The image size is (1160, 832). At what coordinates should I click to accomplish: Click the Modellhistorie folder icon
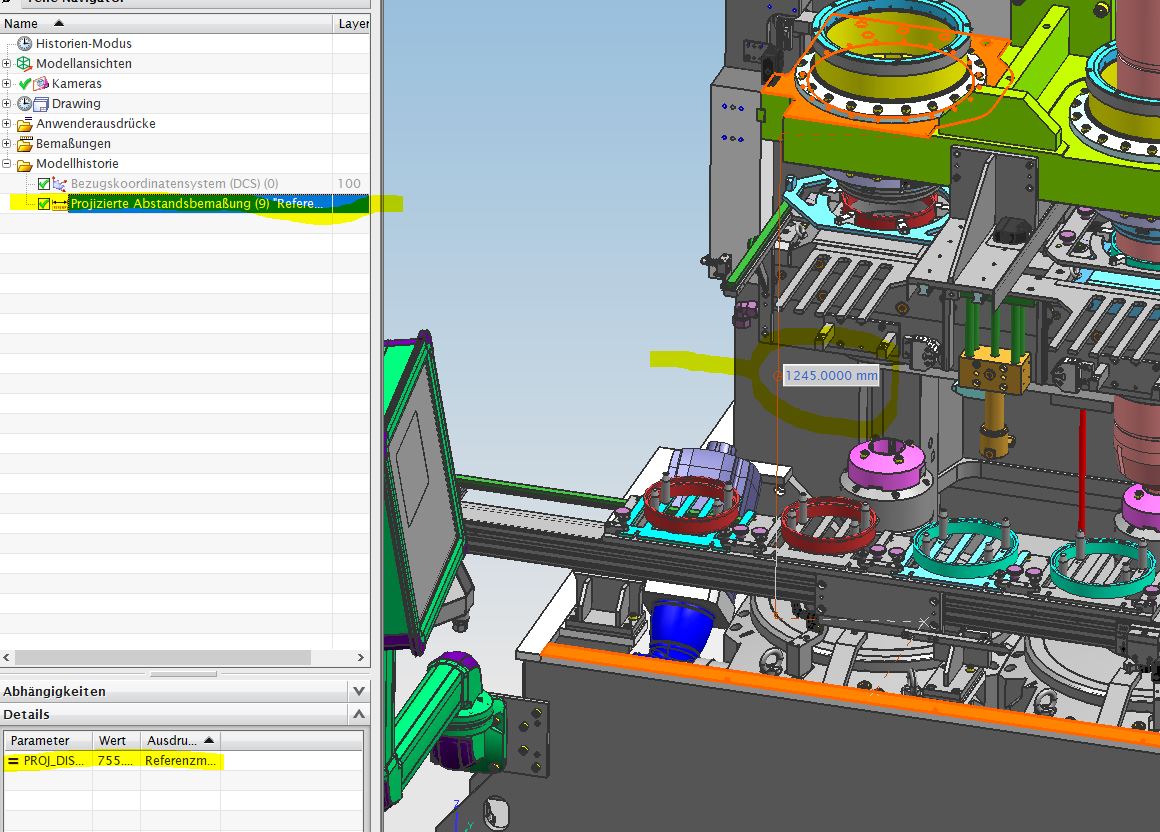(24, 164)
